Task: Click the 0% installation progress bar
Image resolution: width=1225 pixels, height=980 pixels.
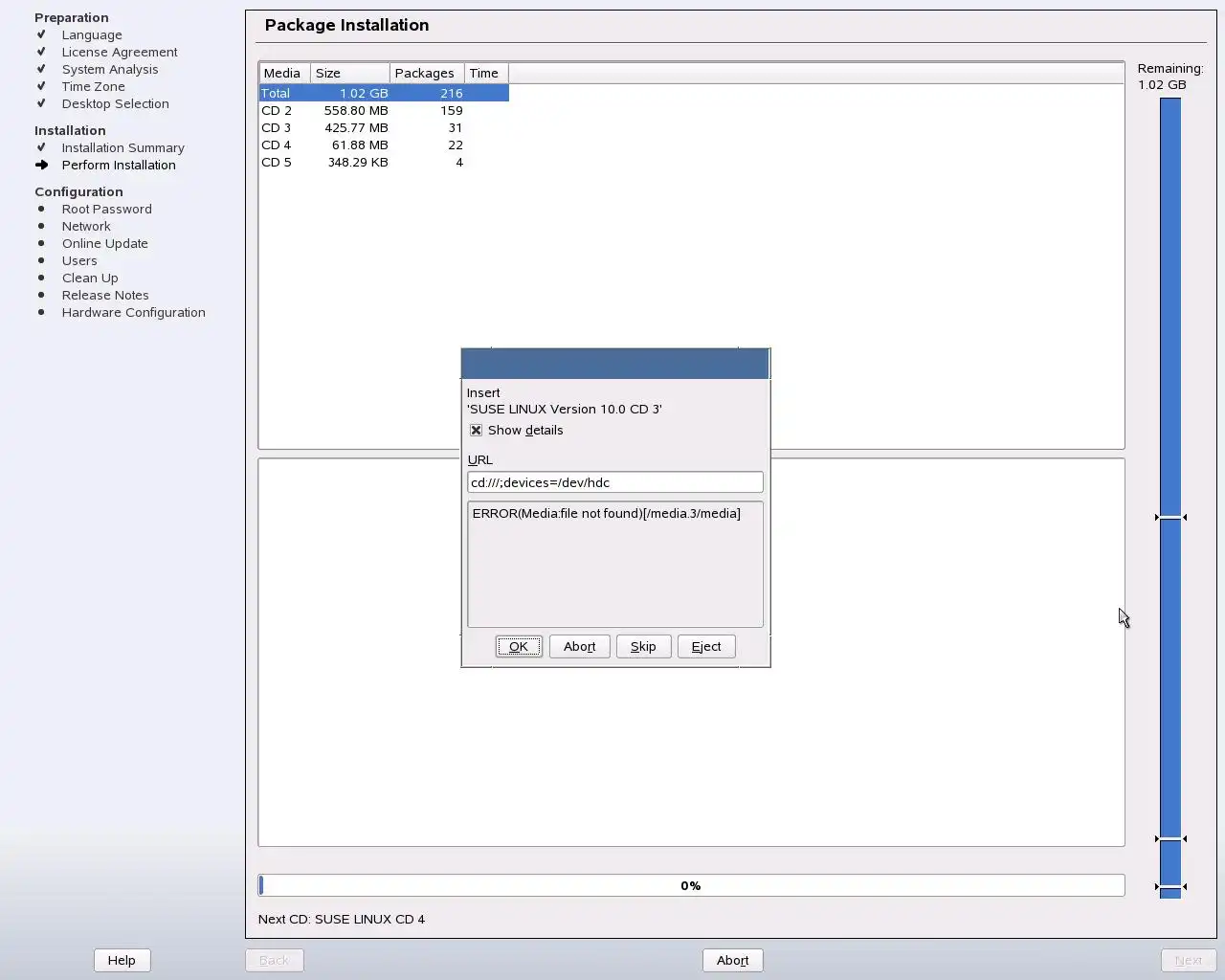Action: (691, 885)
